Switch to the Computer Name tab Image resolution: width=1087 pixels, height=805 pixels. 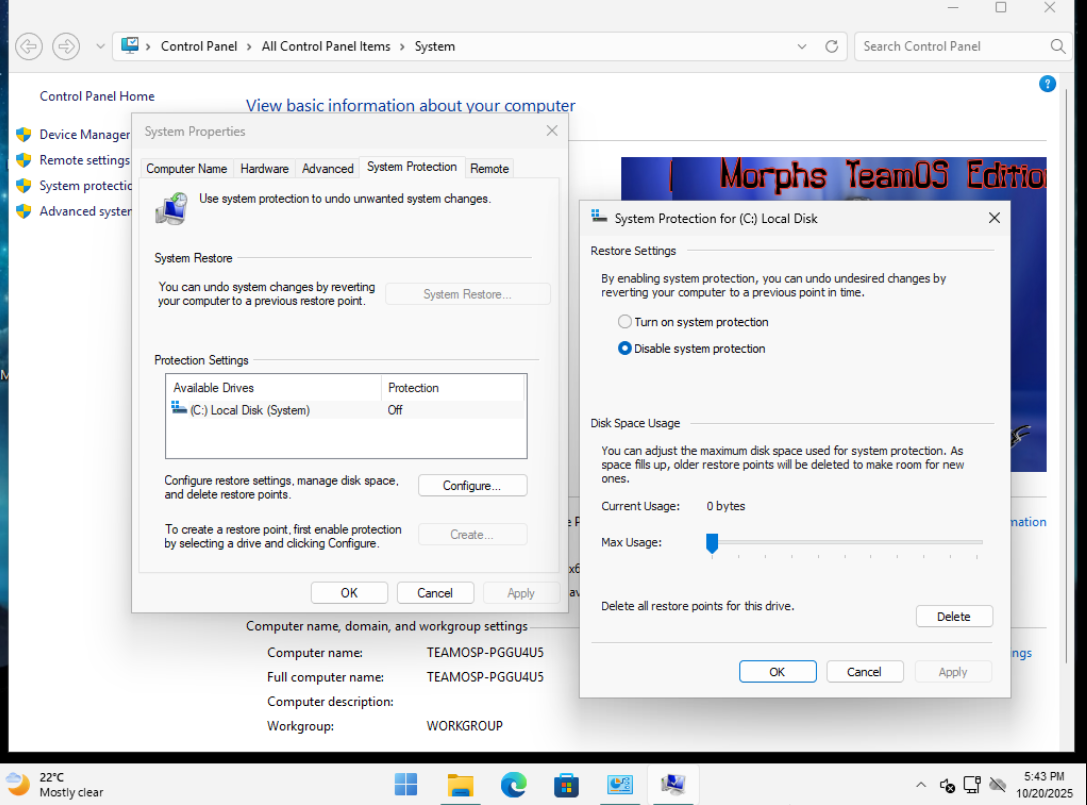(x=186, y=168)
